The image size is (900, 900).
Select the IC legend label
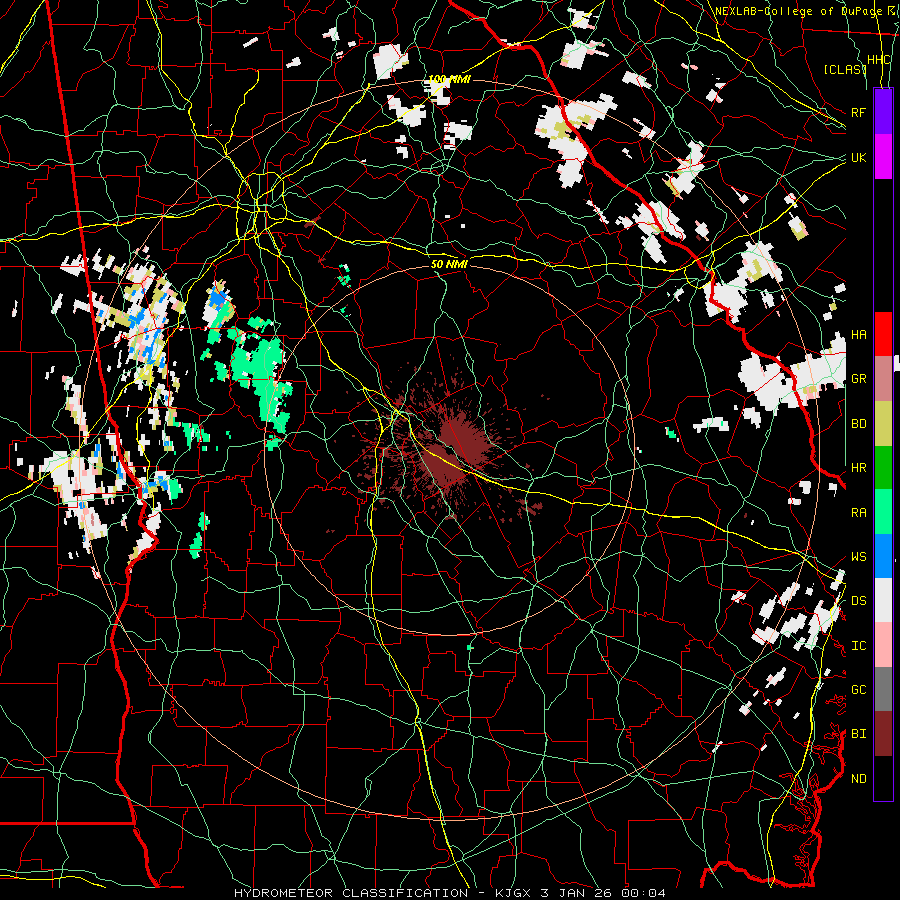(x=858, y=646)
